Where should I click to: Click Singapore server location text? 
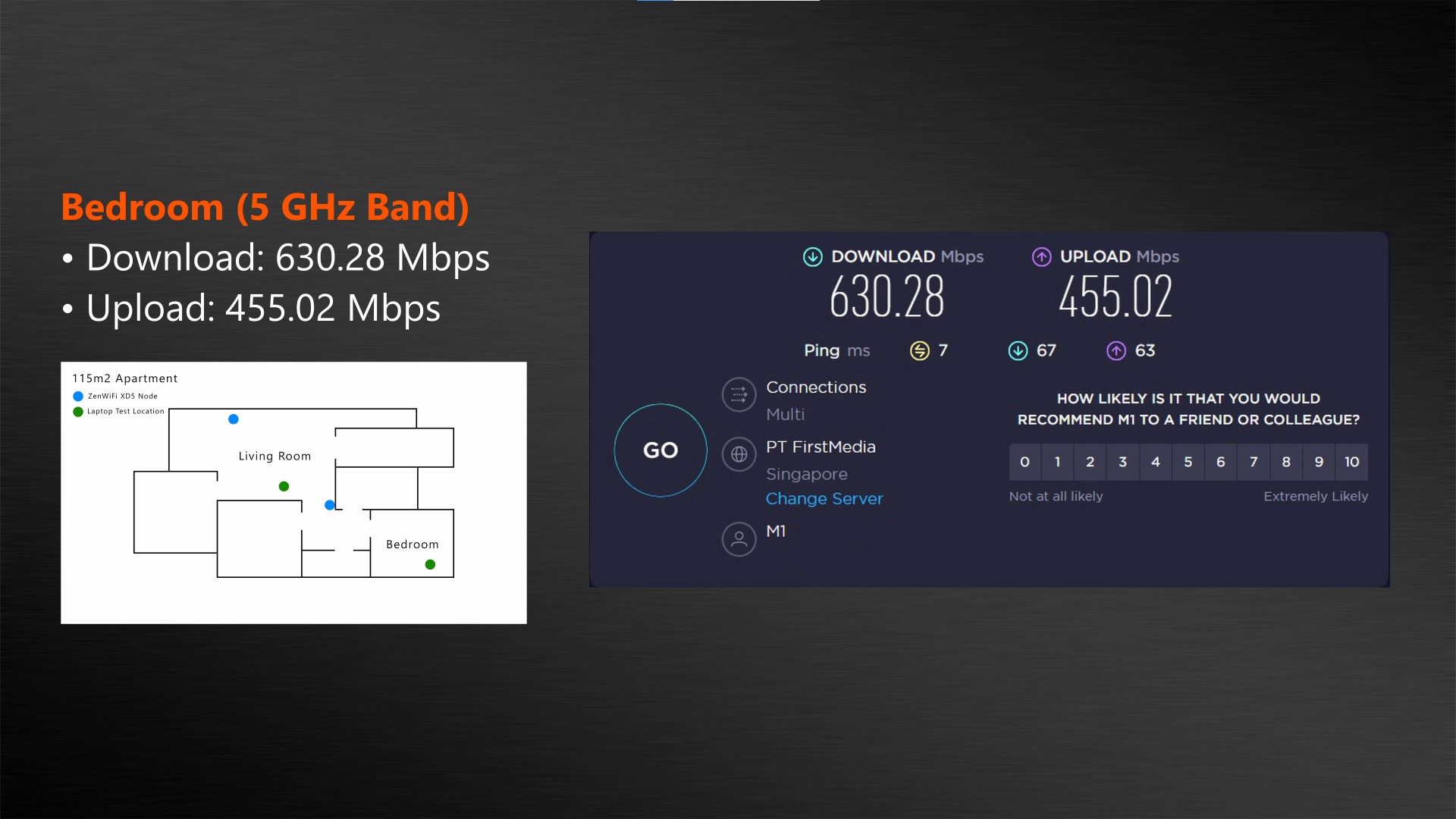point(806,472)
